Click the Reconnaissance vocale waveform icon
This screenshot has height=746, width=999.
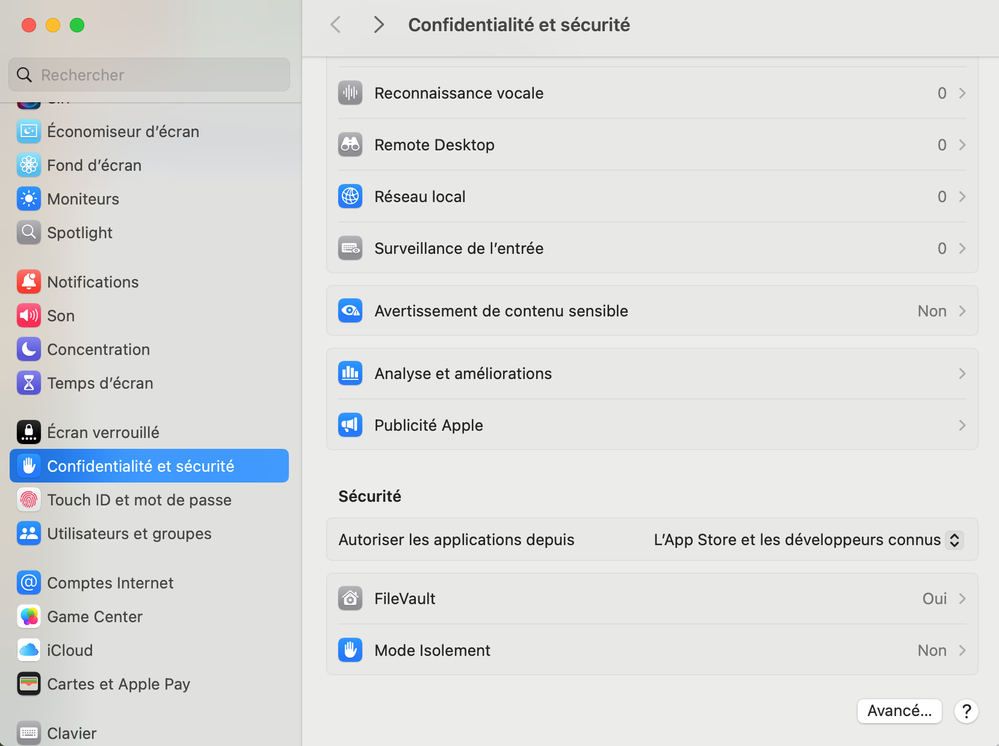pos(350,93)
